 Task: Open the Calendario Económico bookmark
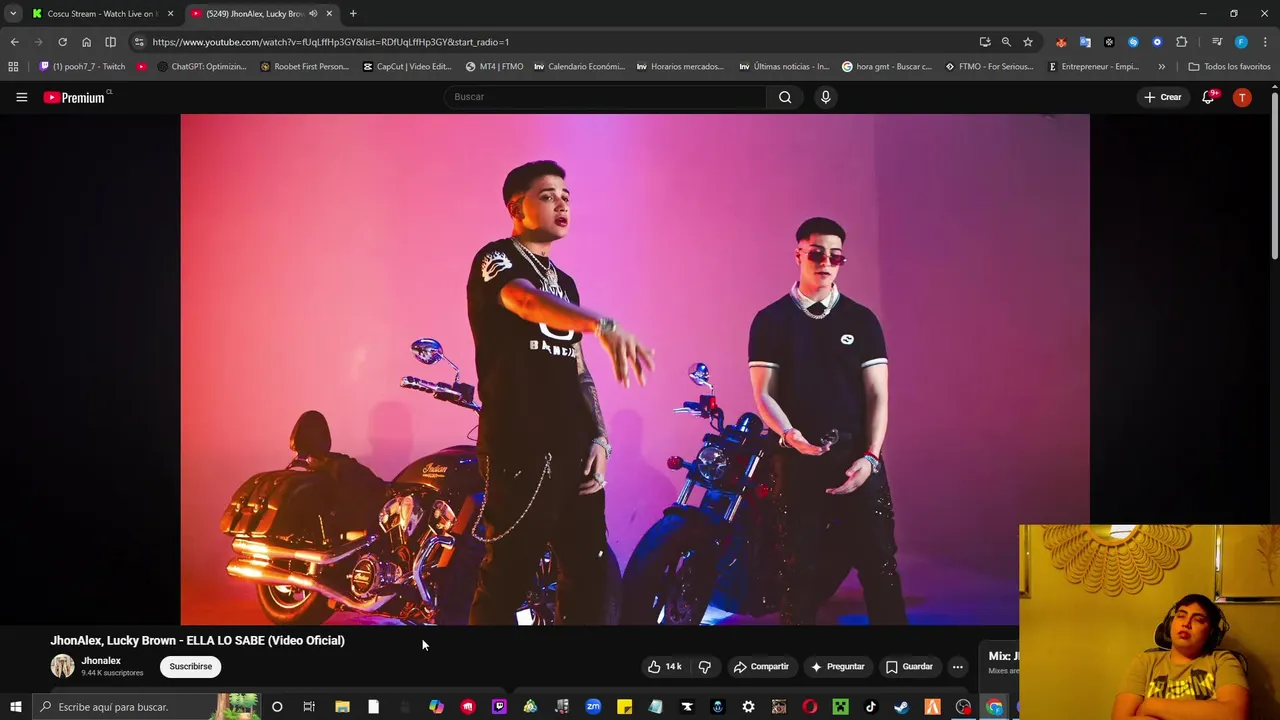(579, 67)
